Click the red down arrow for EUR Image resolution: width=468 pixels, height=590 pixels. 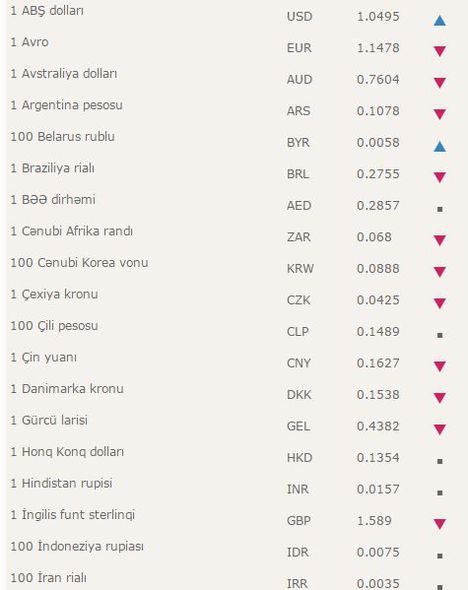coord(439,51)
